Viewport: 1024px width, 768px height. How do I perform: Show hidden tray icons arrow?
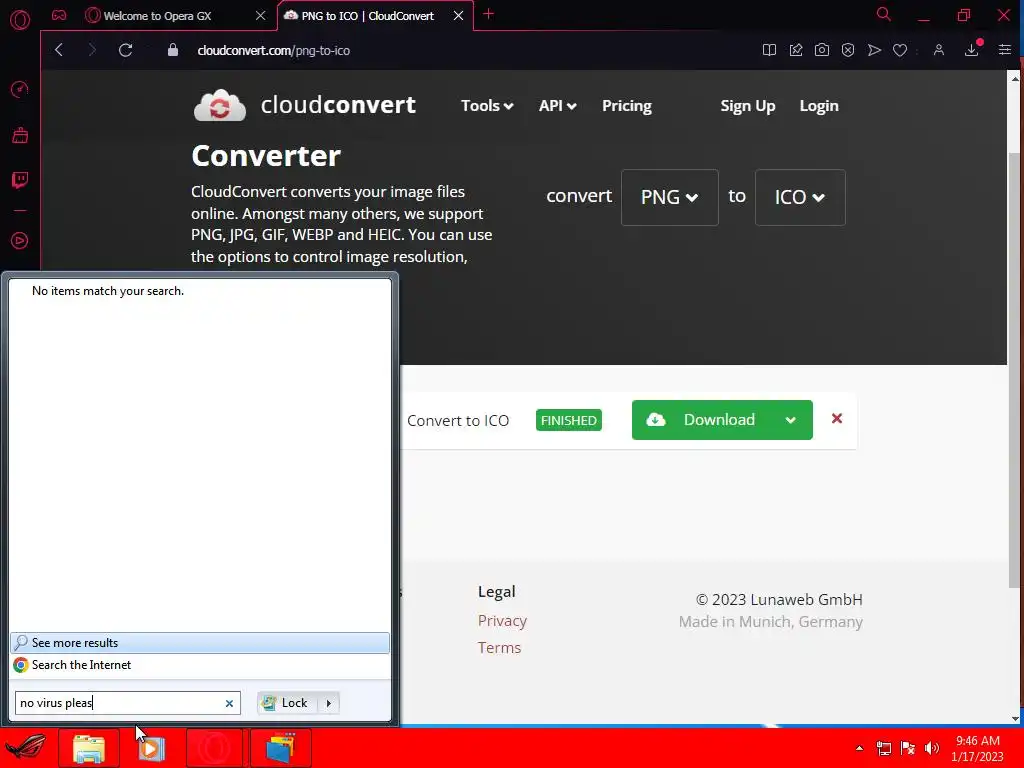[859, 748]
